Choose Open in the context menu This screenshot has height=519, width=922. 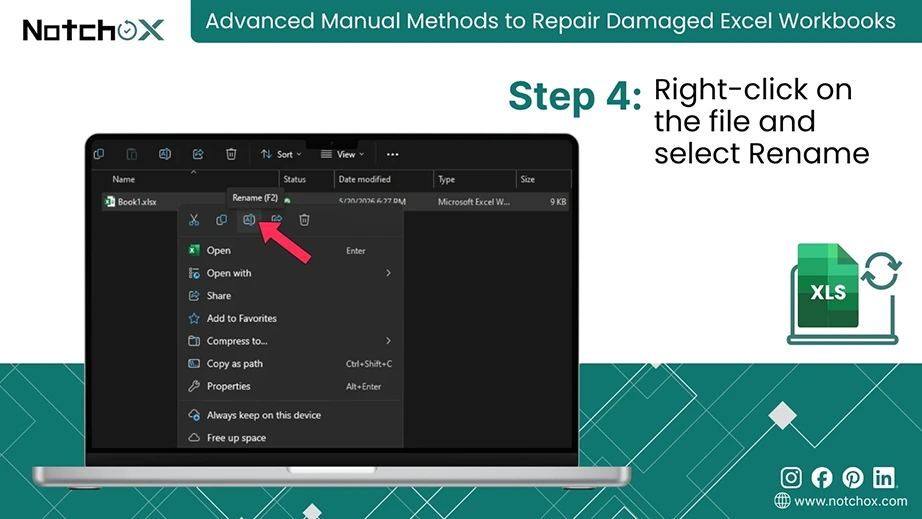click(x=290, y=250)
